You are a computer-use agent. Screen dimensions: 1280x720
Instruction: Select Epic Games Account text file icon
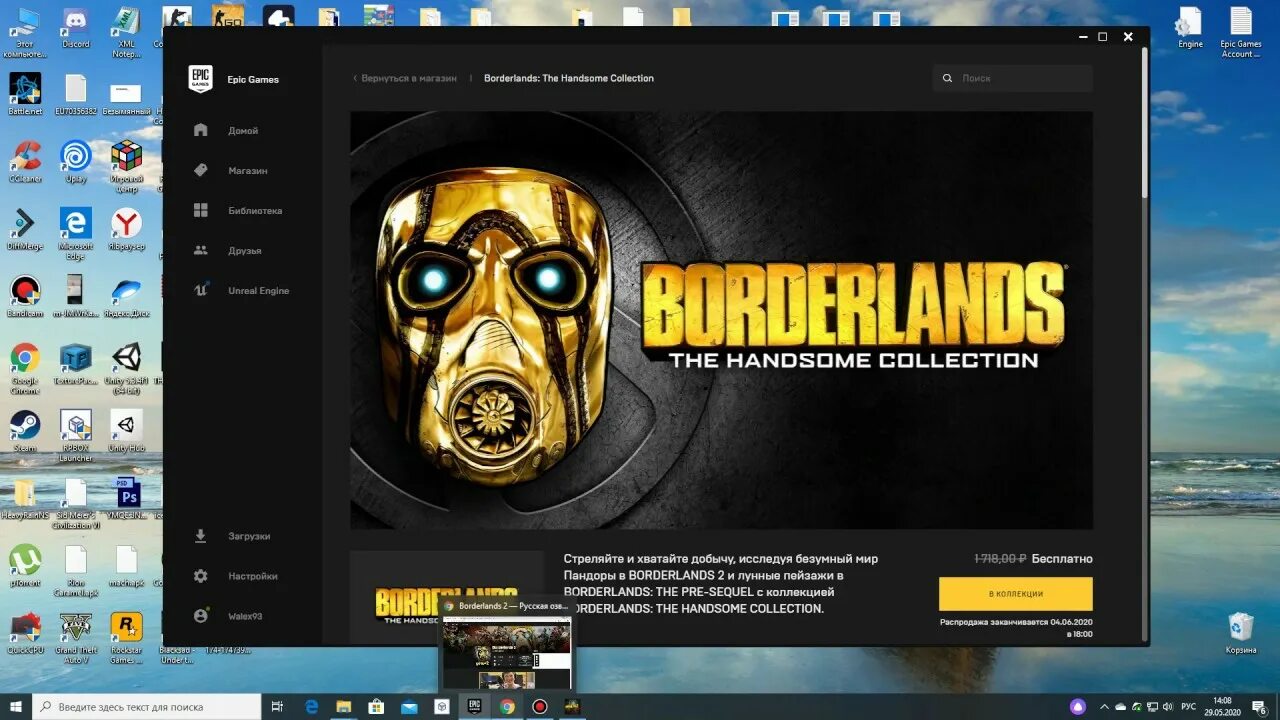click(1241, 32)
